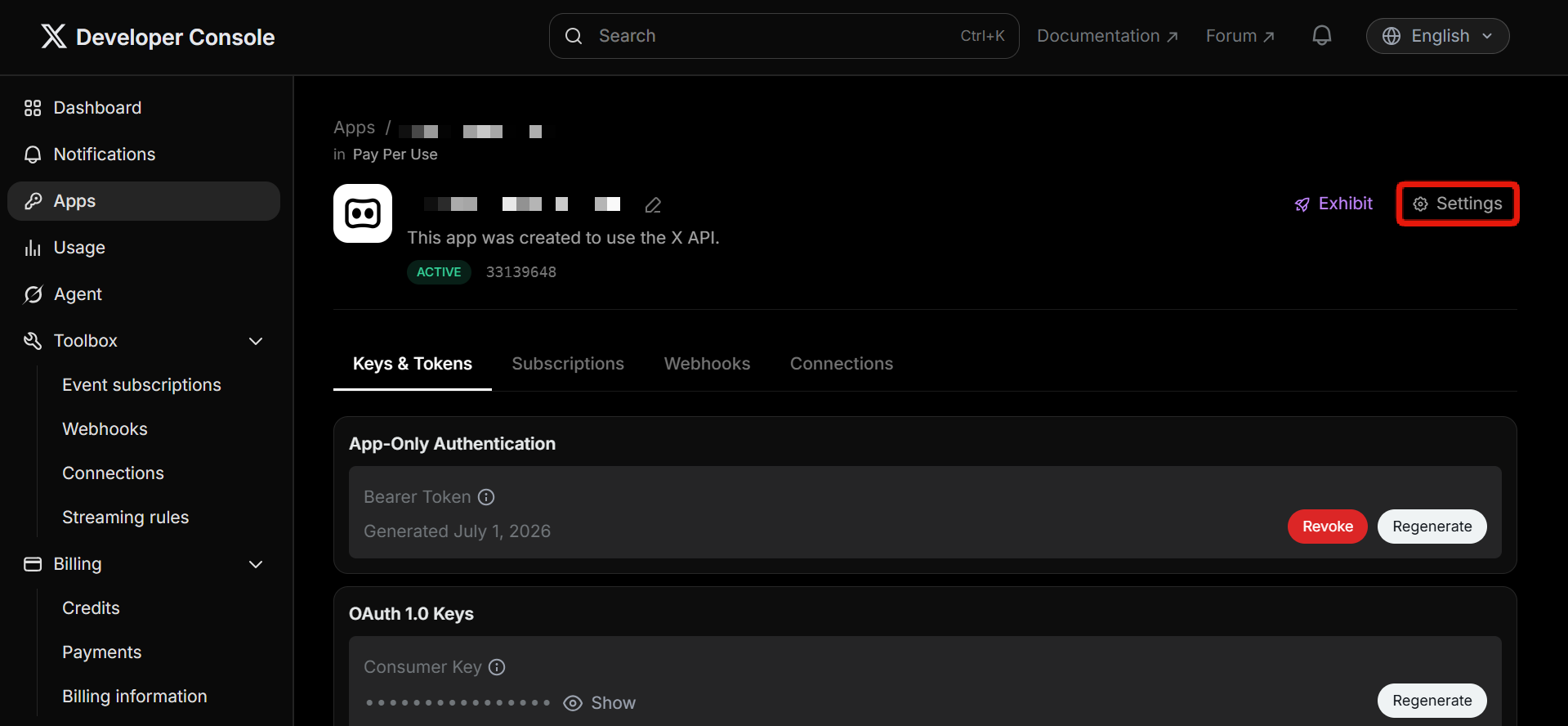Click the Notifications bell icon in sidebar
Screen dimensions: 1568x726
click(33, 155)
